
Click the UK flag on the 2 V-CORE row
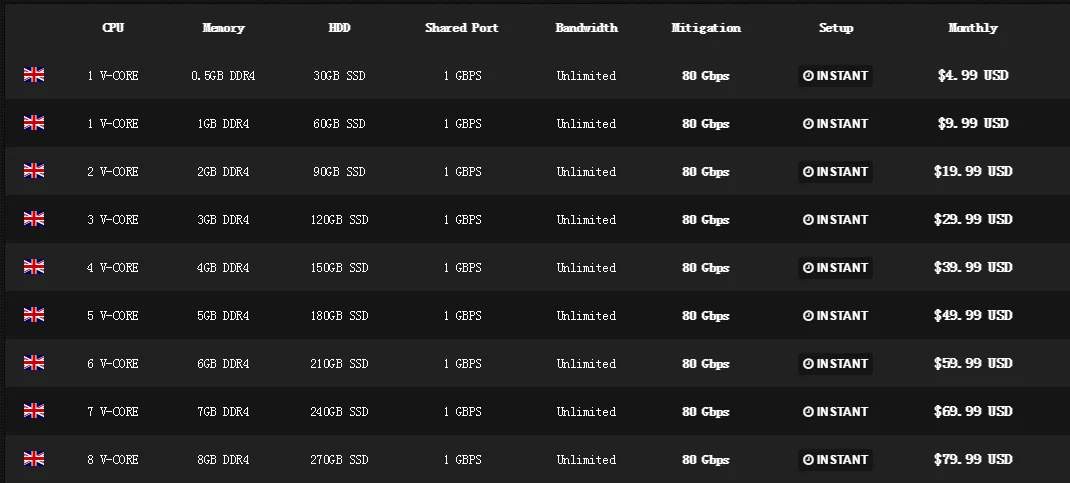coord(34,171)
